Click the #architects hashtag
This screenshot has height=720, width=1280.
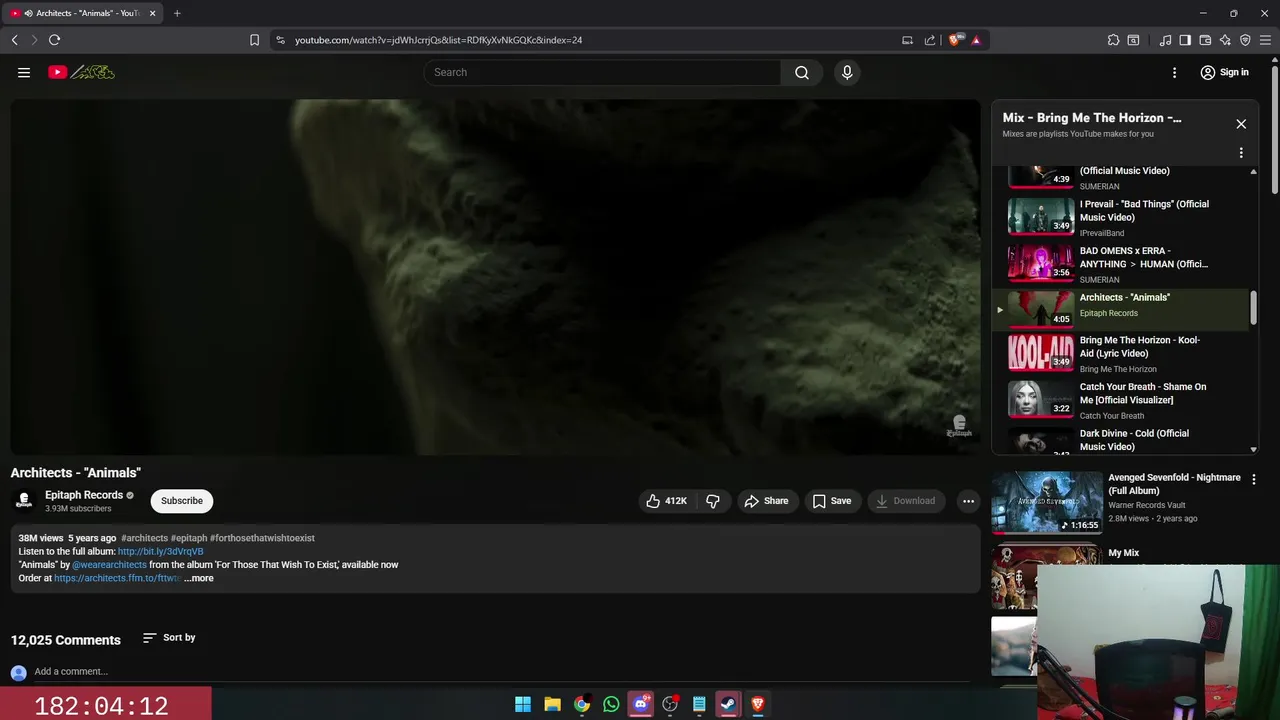(145, 538)
